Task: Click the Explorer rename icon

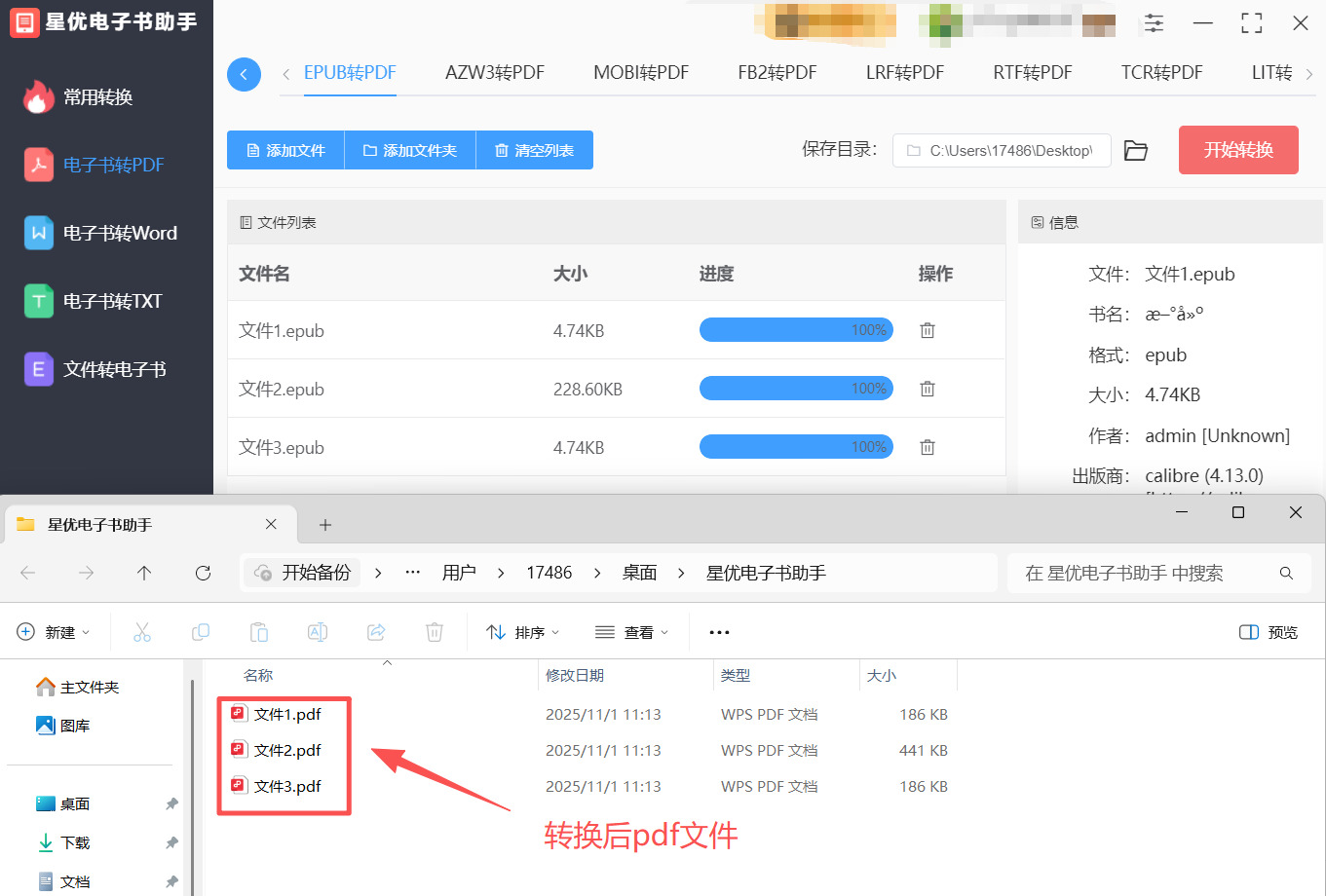Action: coord(318,632)
